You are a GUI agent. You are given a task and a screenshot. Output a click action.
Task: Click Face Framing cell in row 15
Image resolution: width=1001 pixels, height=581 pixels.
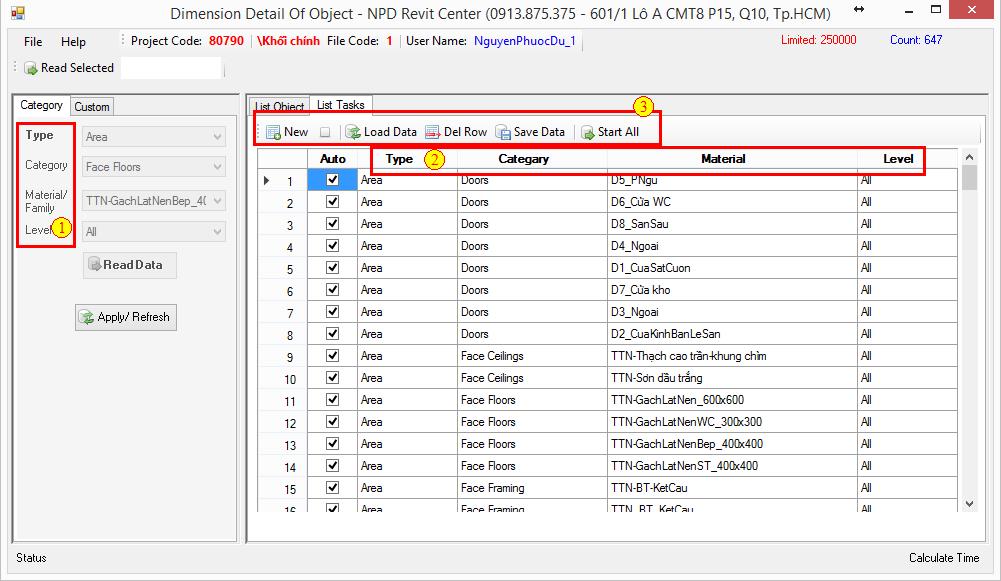click(532, 488)
